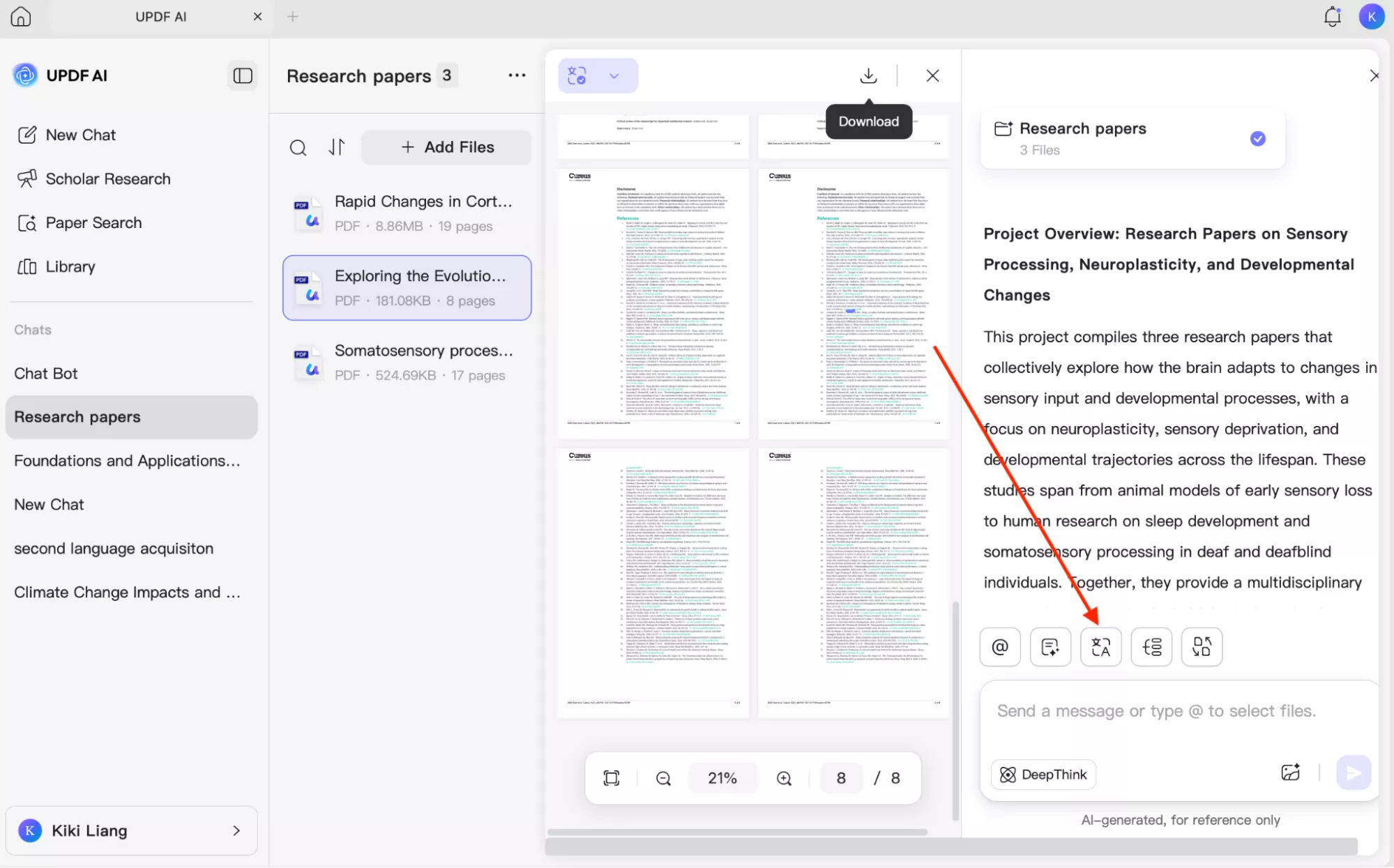Expand the Kiki Liang account chevron
This screenshot has height=868, width=1394.
[236, 830]
